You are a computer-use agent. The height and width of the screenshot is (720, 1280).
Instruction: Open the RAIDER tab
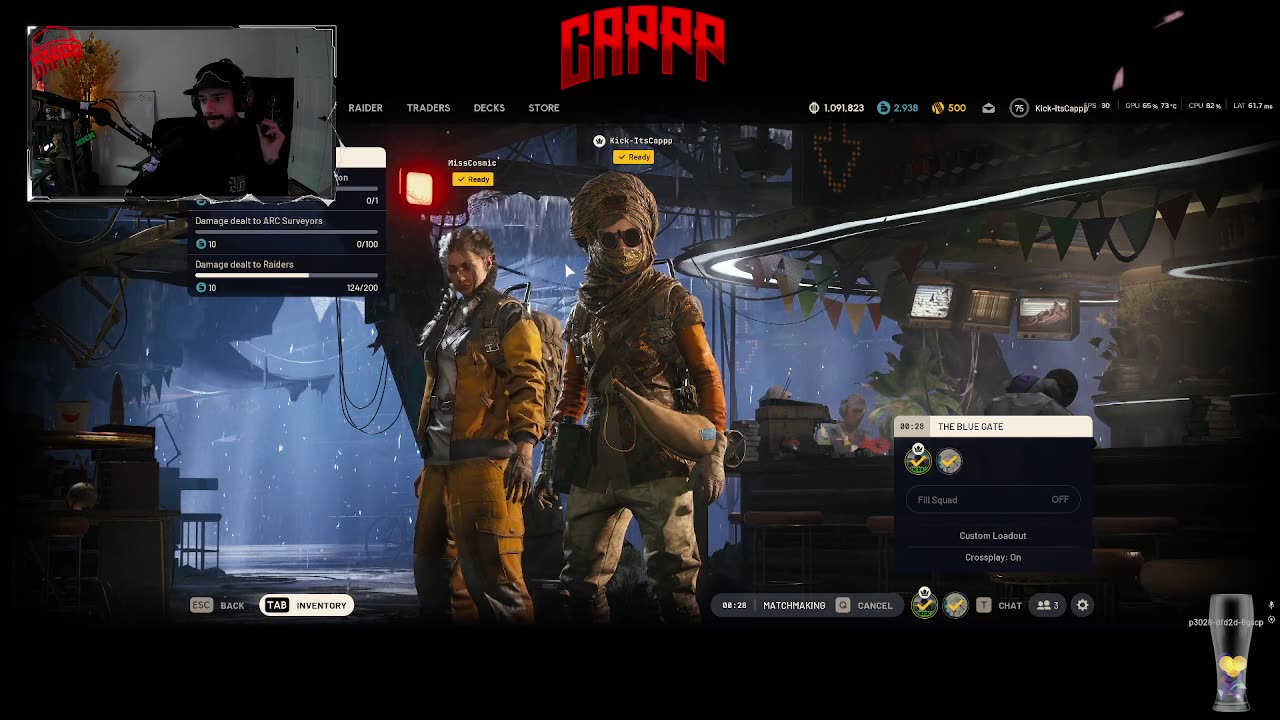(365, 108)
